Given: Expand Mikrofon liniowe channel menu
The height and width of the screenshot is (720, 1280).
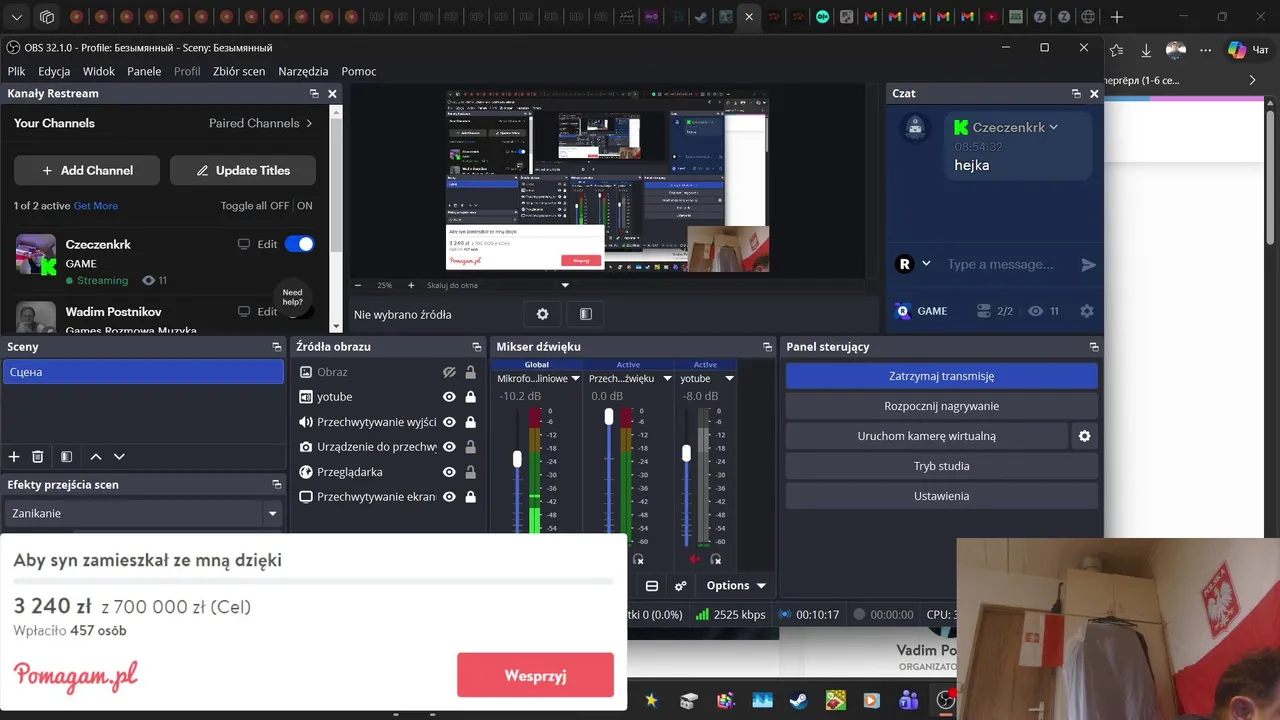Looking at the screenshot, I should (x=575, y=379).
